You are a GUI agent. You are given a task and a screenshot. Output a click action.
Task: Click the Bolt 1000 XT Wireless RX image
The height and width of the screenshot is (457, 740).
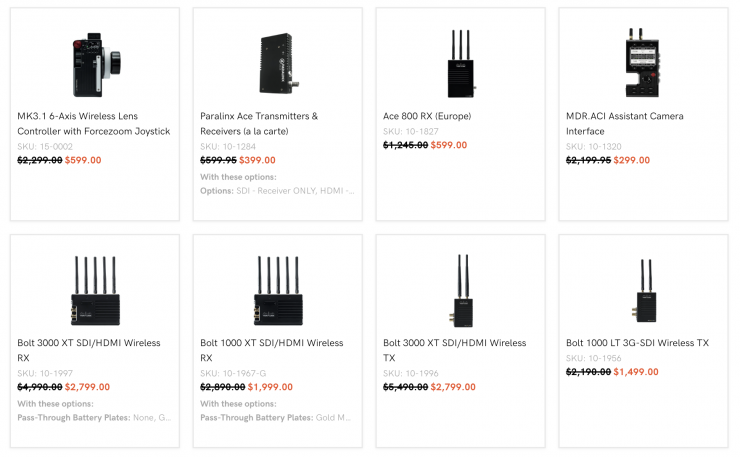point(277,288)
